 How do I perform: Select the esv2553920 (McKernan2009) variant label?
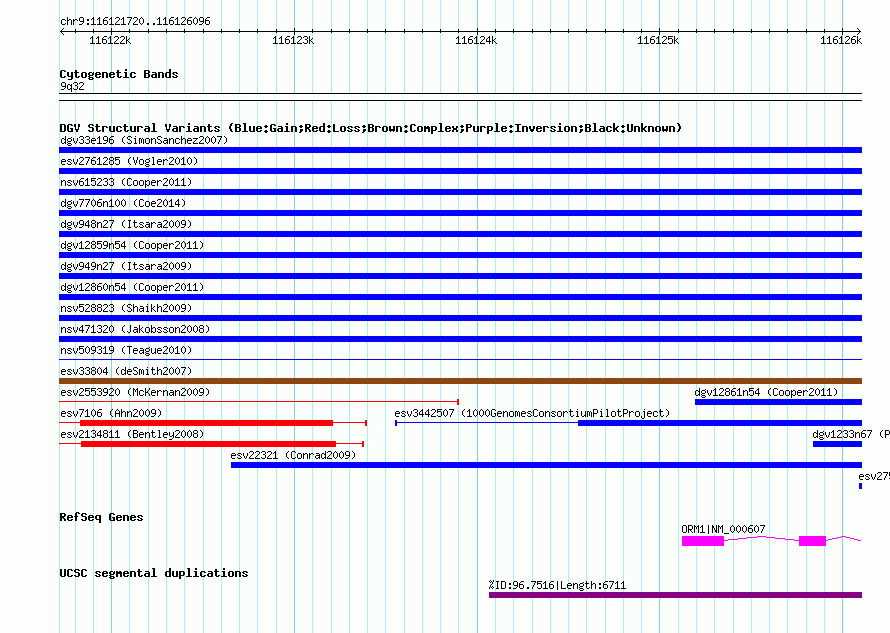pyautogui.click(x=134, y=392)
